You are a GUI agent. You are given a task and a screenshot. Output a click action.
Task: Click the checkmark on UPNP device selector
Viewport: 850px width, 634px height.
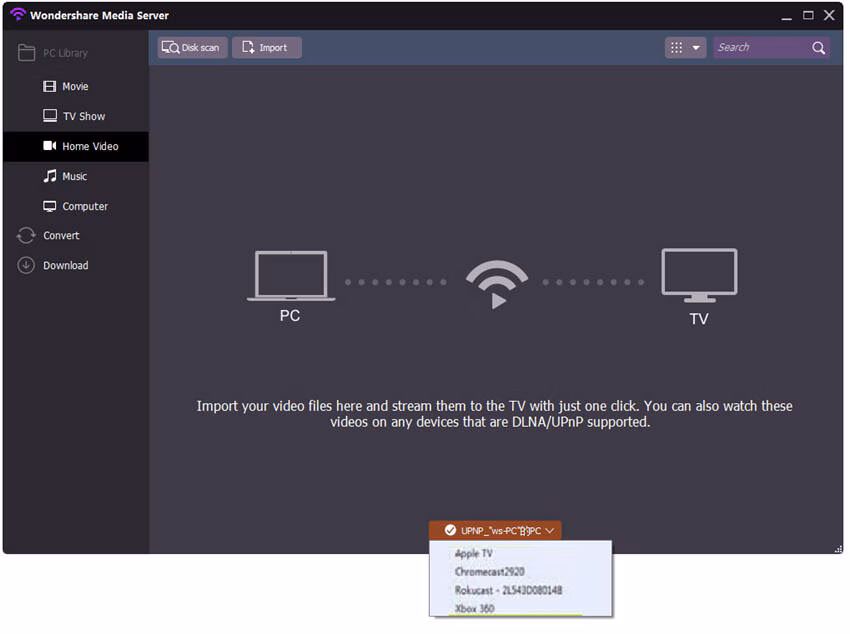click(450, 531)
